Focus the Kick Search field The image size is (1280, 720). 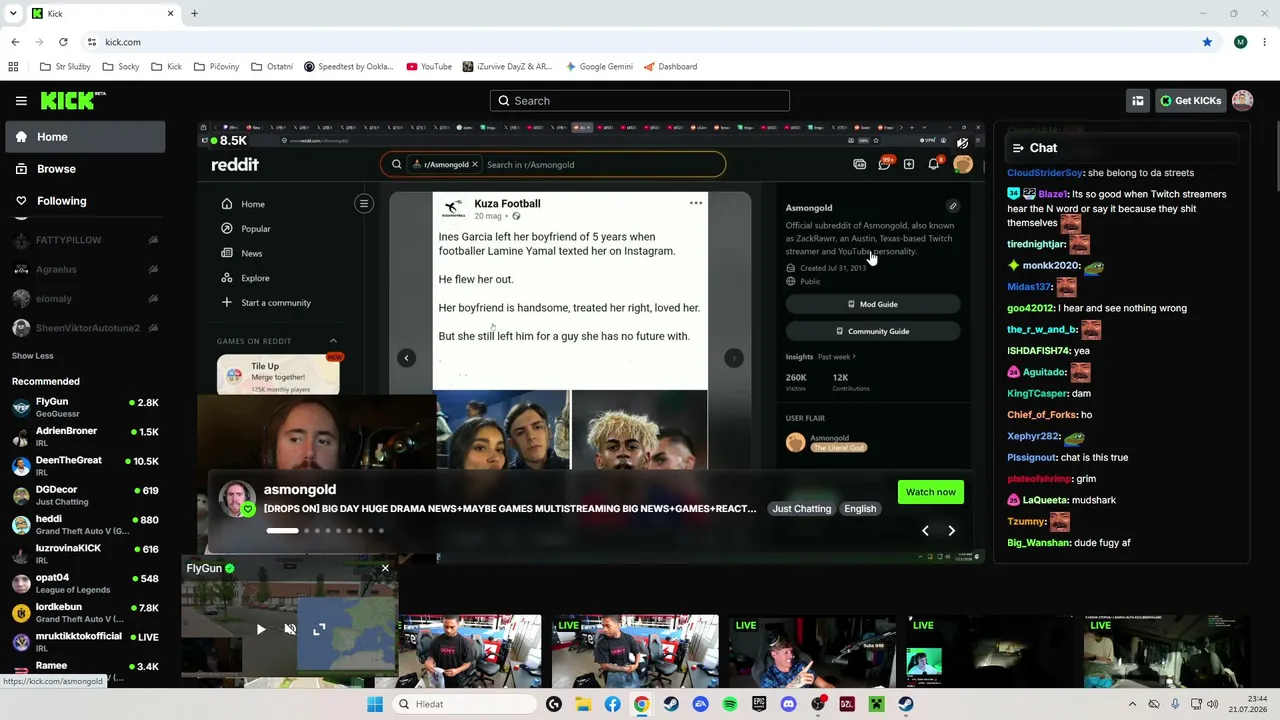[640, 101]
